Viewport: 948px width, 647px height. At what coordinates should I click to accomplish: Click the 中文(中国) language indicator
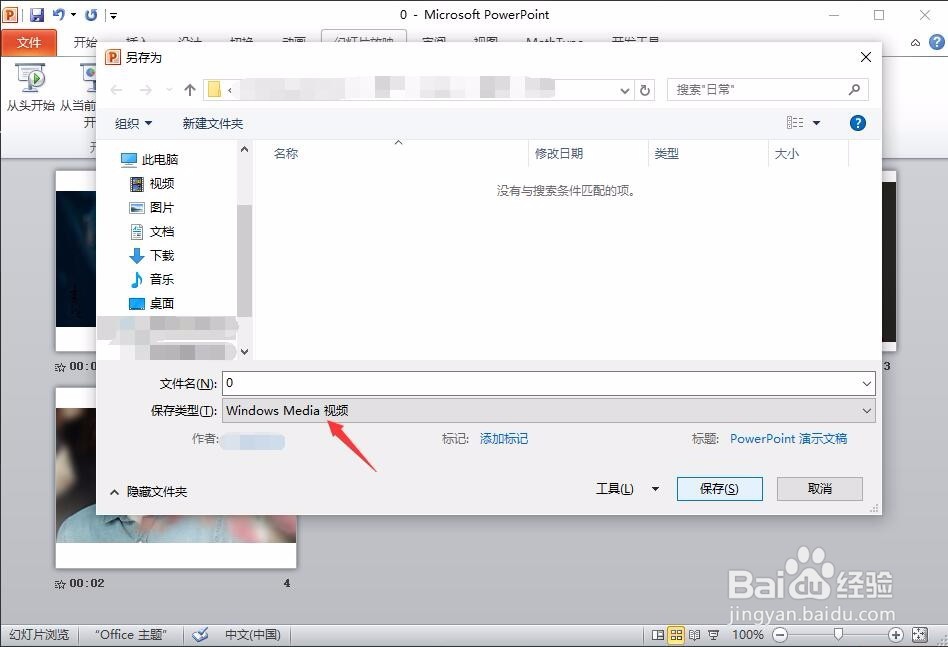click(x=253, y=634)
